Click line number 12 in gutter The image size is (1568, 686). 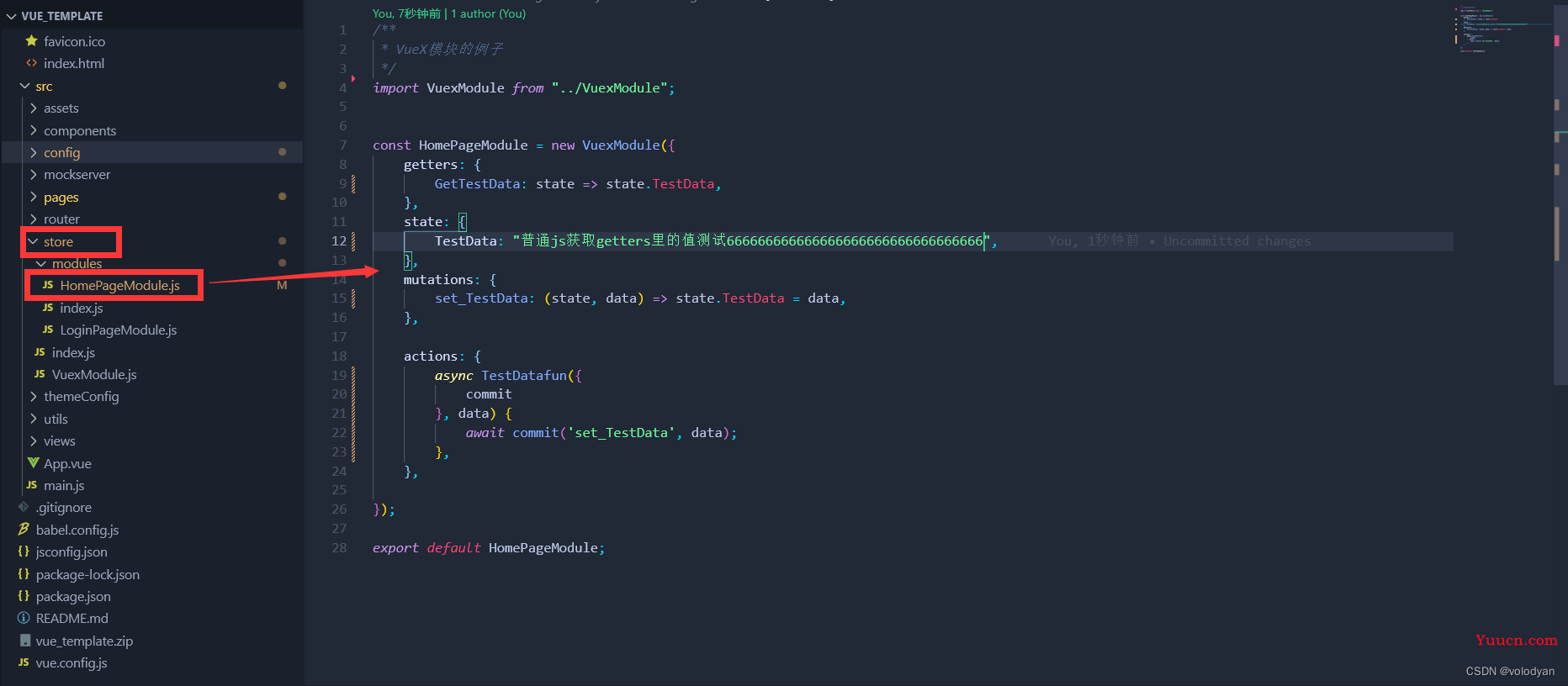coord(339,240)
